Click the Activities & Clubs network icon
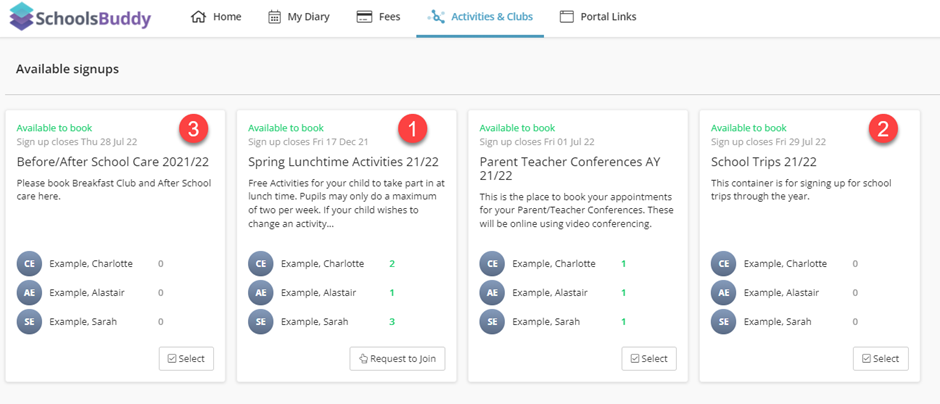Viewport: 940px width, 404px height. (436, 17)
